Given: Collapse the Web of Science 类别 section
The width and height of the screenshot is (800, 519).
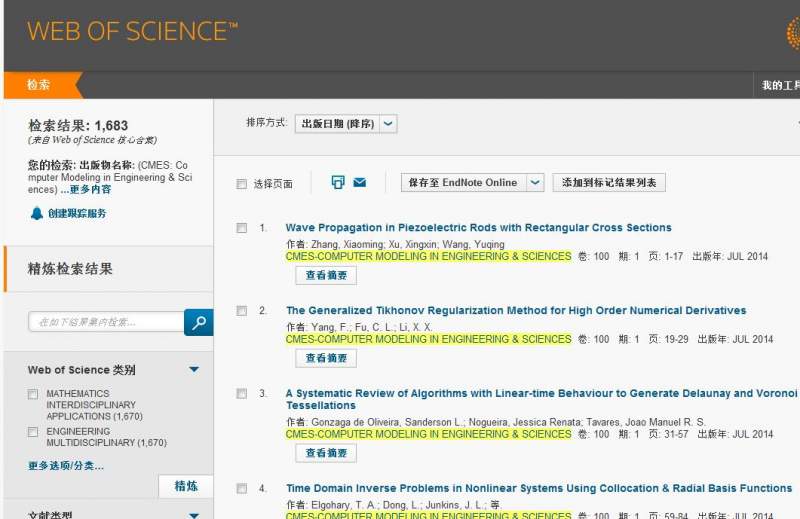Looking at the screenshot, I should click(194, 369).
